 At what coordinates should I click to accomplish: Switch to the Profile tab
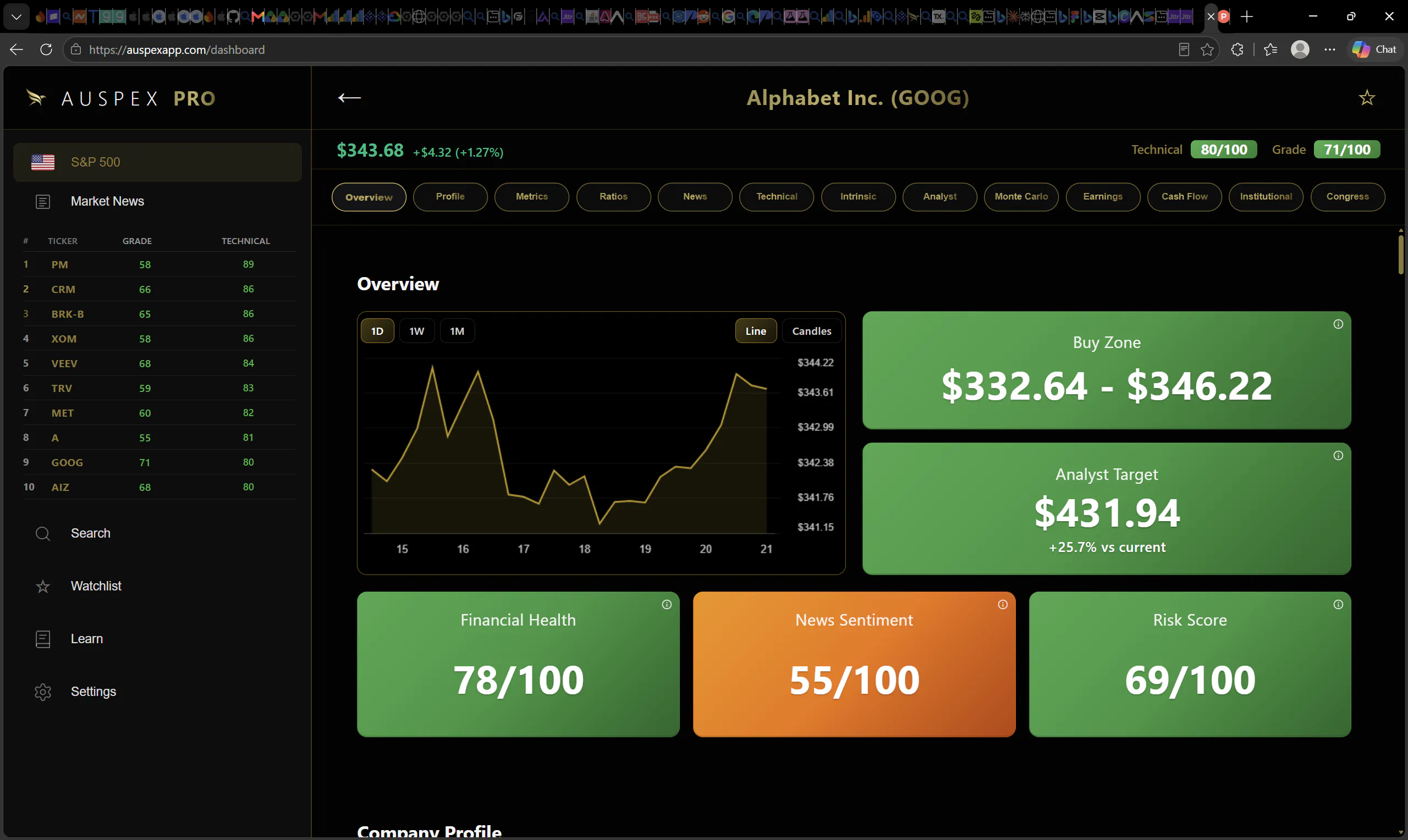(x=450, y=197)
